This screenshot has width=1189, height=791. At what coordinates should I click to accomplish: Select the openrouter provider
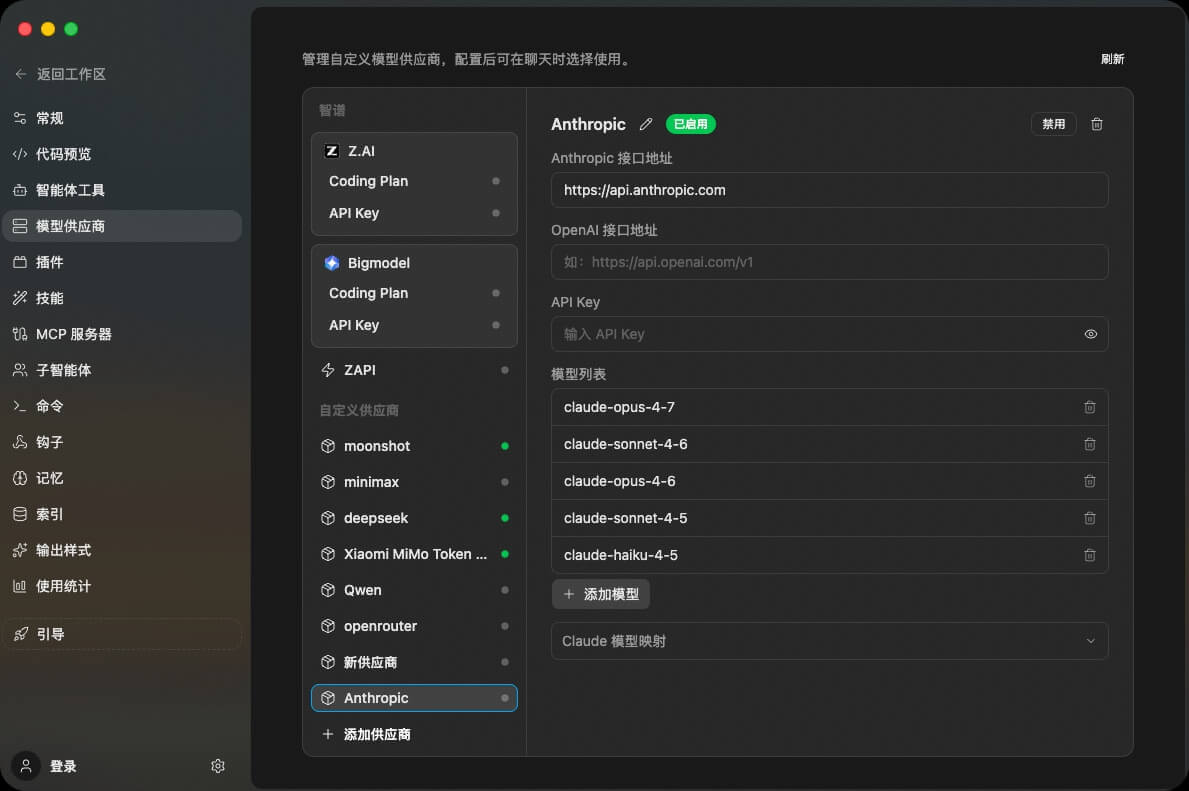(414, 626)
